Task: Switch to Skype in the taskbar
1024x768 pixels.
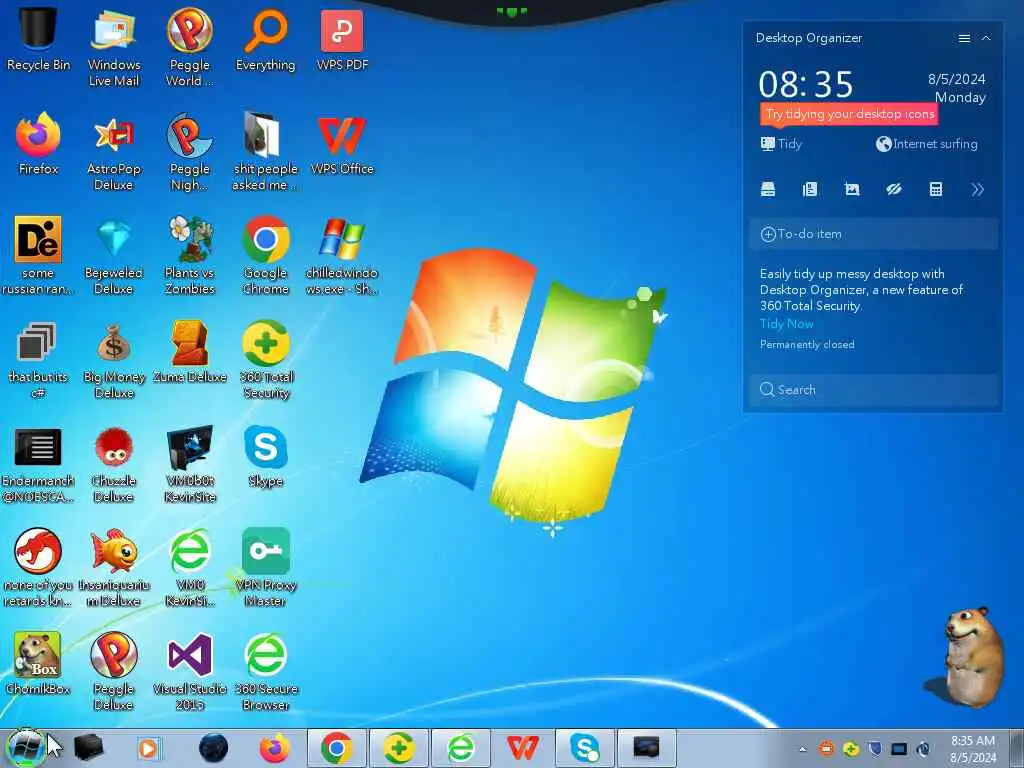Action: coord(584,748)
